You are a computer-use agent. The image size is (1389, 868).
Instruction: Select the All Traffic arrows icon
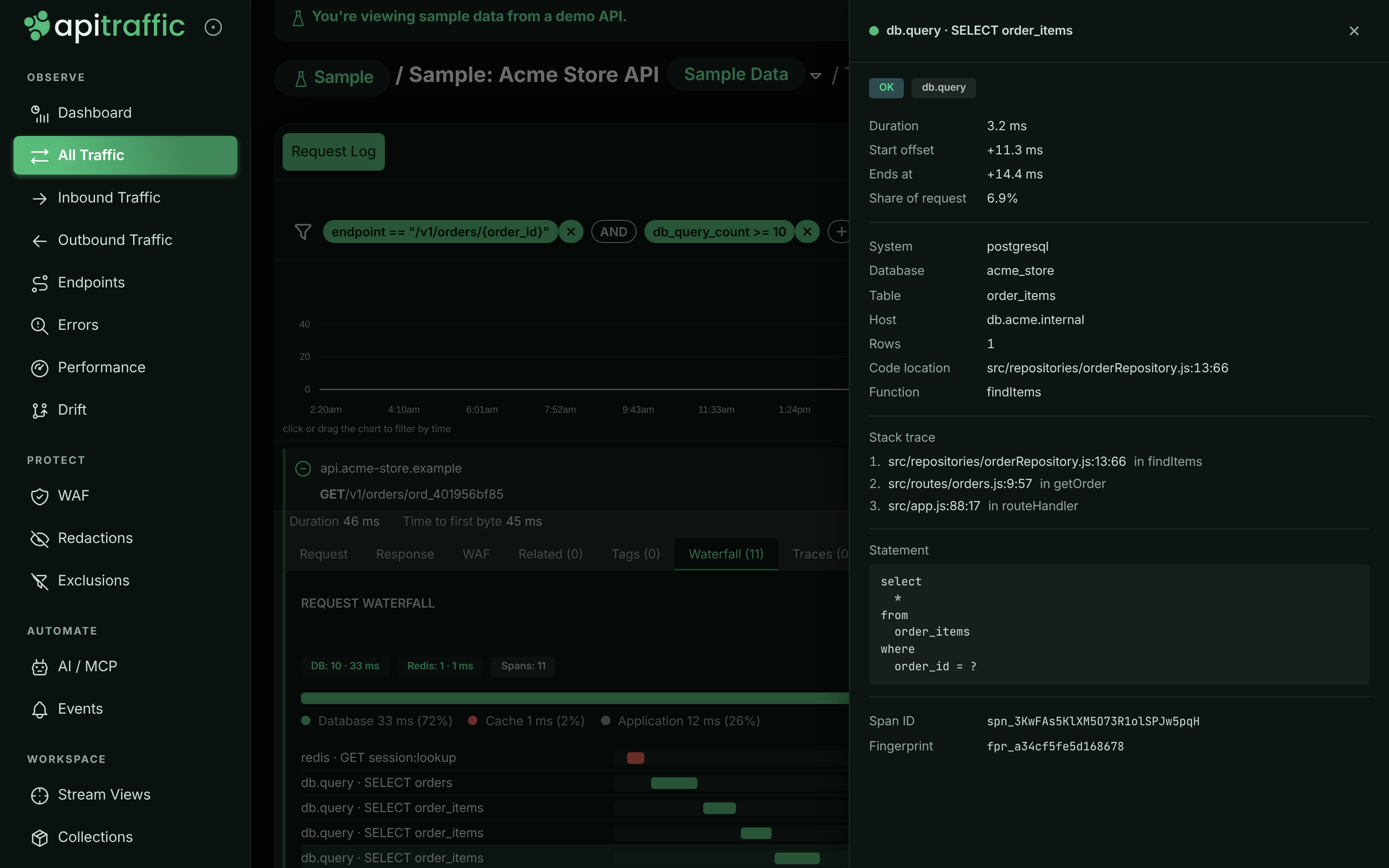[x=40, y=156]
